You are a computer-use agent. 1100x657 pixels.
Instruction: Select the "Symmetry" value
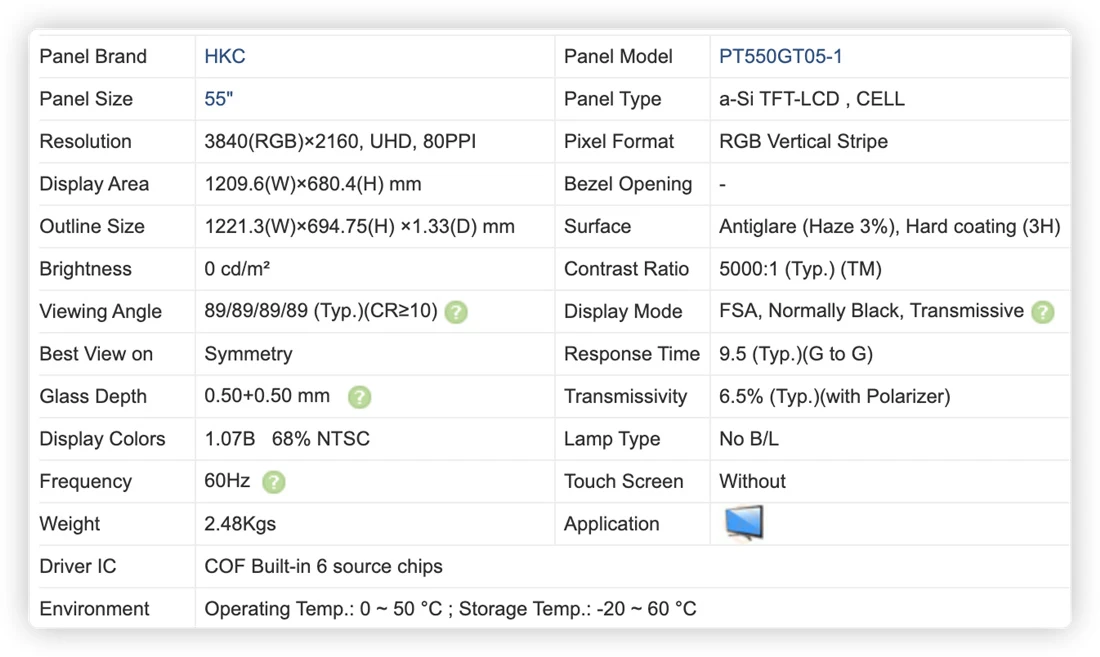click(x=248, y=354)
